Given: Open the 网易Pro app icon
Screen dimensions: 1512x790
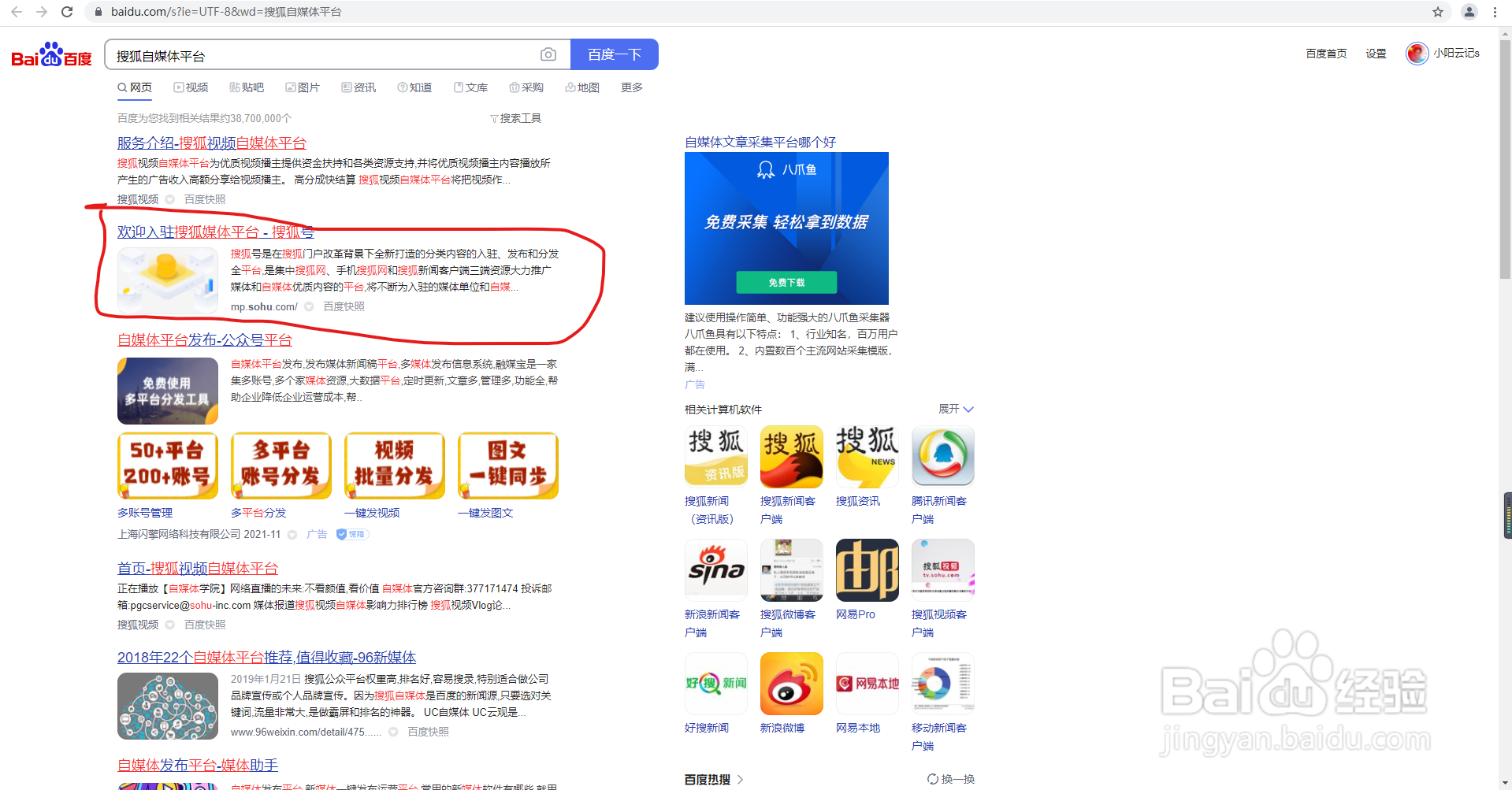Looking at the screenshot, I should coord(867,570).
